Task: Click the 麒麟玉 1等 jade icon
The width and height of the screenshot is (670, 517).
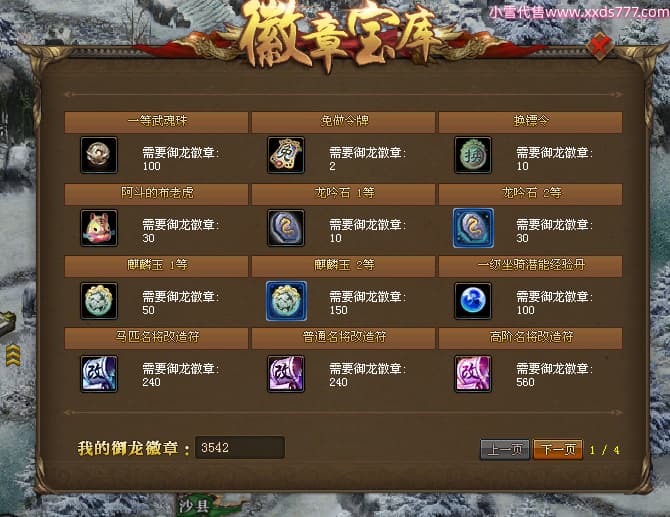Action: click(x=99, y=301)
